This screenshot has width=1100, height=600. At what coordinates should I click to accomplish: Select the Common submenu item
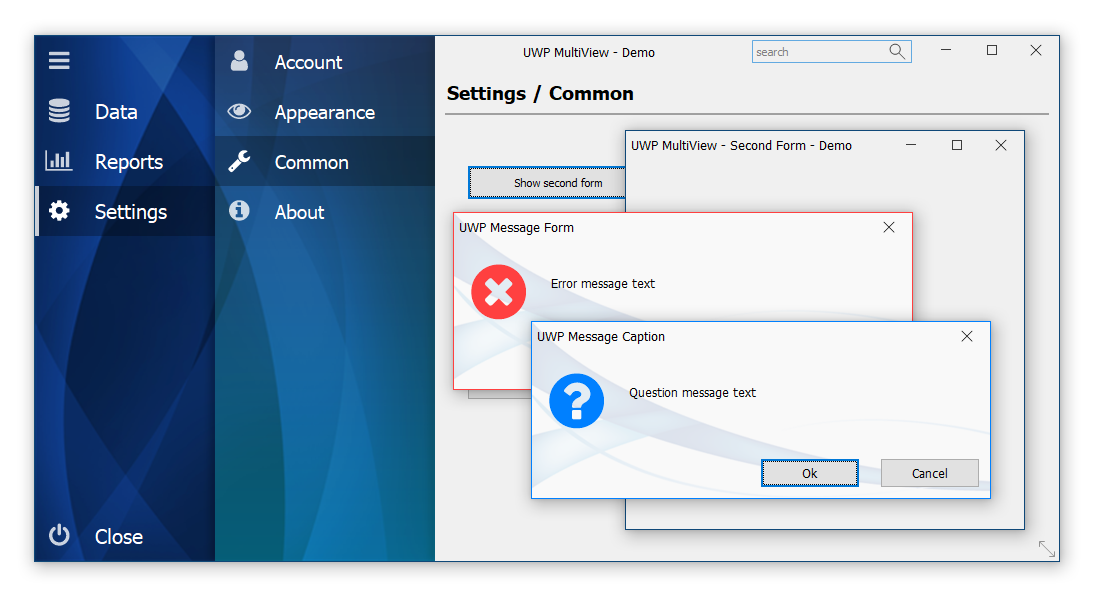[x=325, y=161]
